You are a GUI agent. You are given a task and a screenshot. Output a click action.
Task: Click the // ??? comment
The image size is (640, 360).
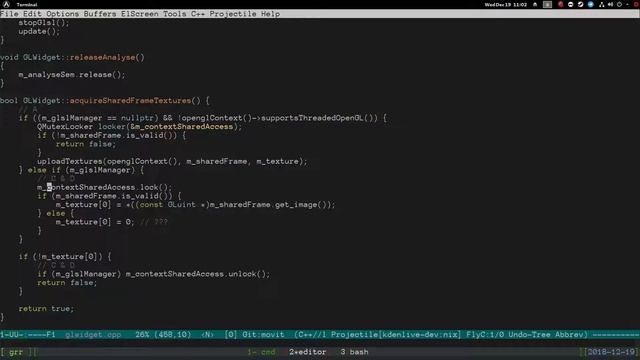click(154, 222)
